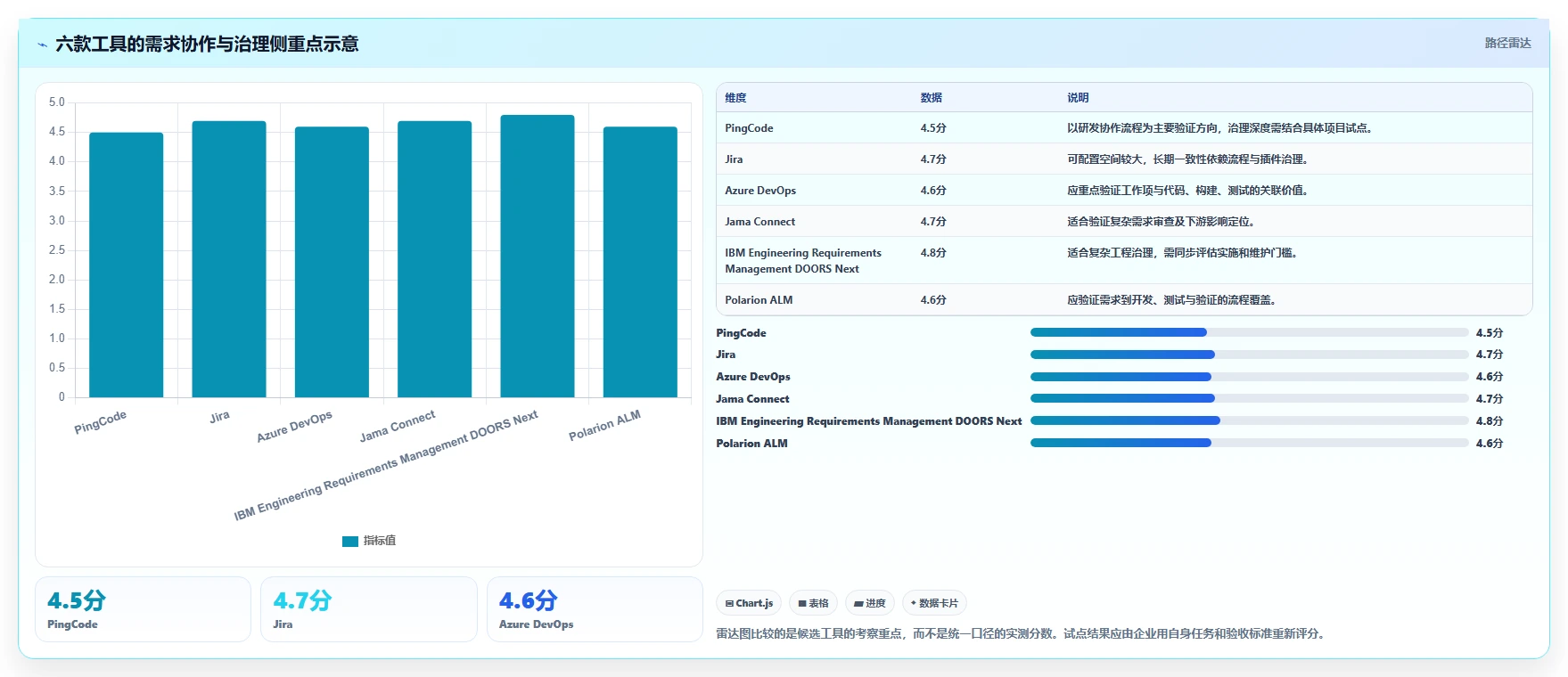This screenshot has height=677, width=1568.
Task: Click the Chart.js tag chip
Action: 749,603
